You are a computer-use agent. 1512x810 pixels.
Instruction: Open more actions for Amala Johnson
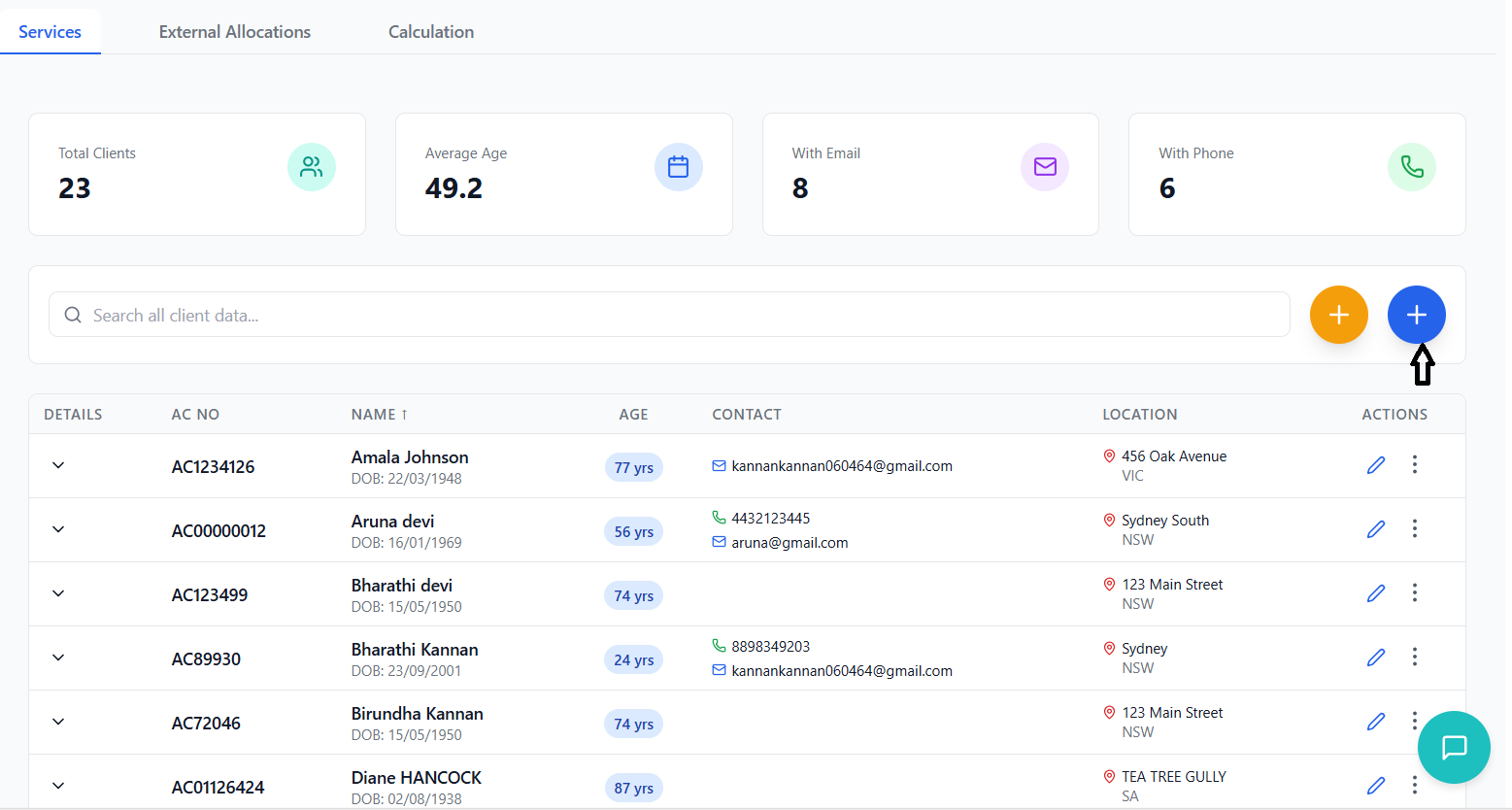click(x=1414, y=465)
